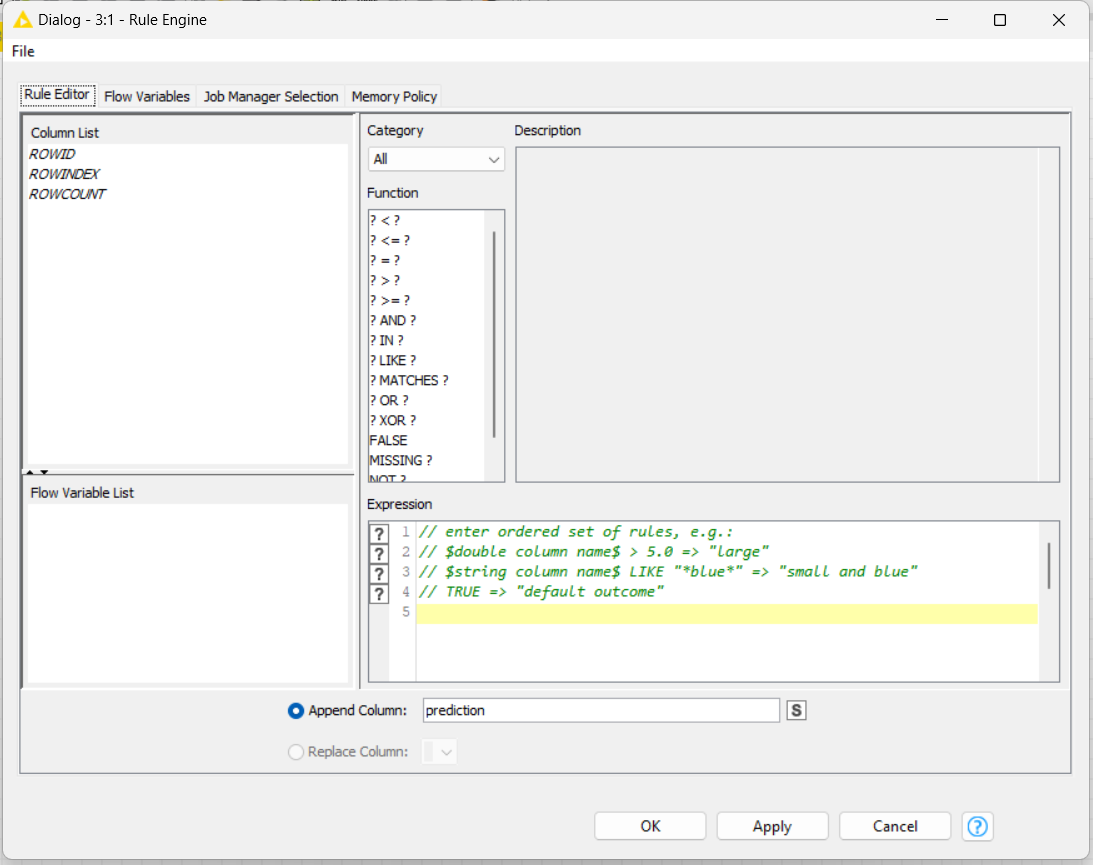Open the Memory Policy tab
The image size is (1093, 865).
tap(394, 96)
